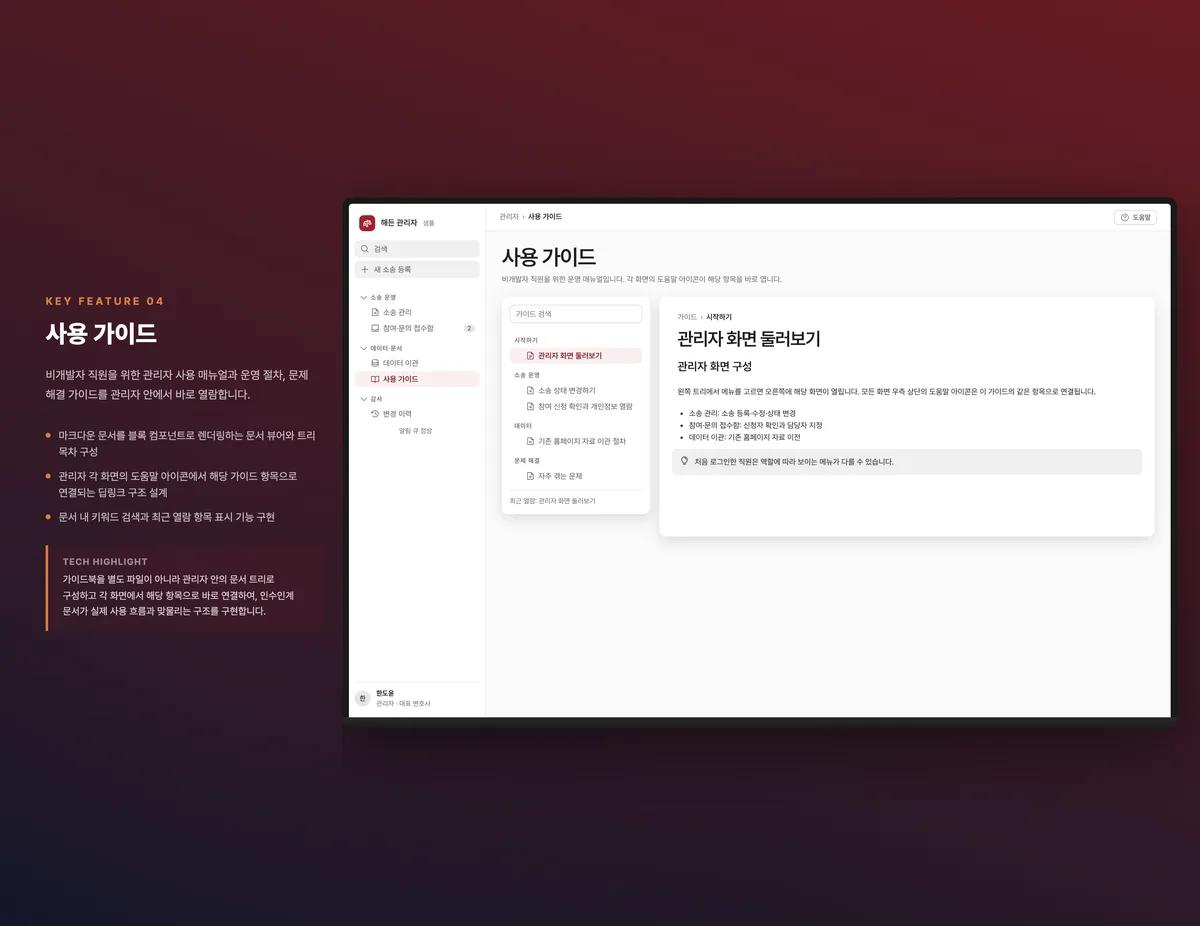Screen dimensions: 1200x926
Task: Collapse the 감사 sidebar section chevron
Action: [x=364, y=398]
